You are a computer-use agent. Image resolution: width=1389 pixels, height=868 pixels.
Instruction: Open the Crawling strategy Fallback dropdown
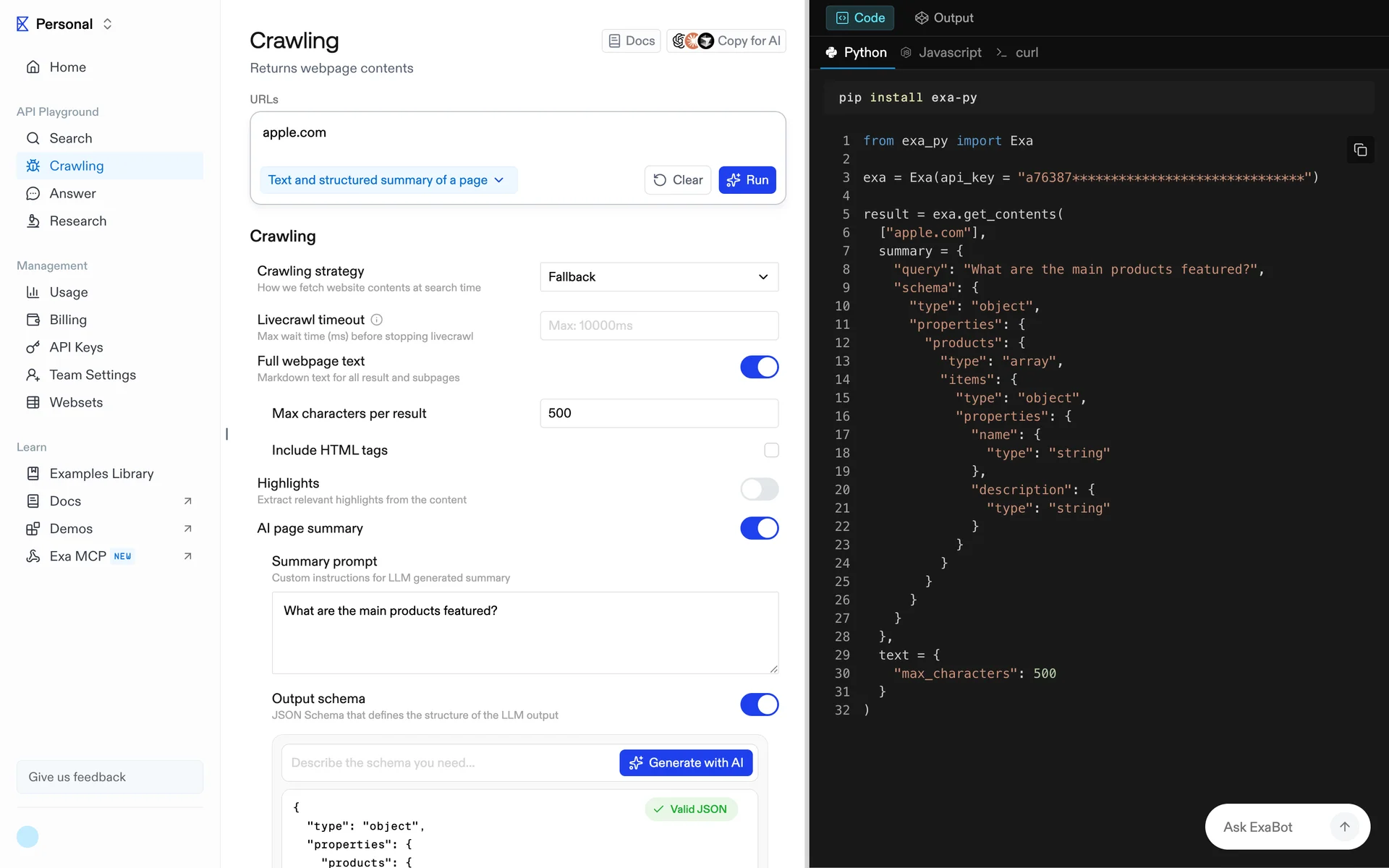(658, 277)
